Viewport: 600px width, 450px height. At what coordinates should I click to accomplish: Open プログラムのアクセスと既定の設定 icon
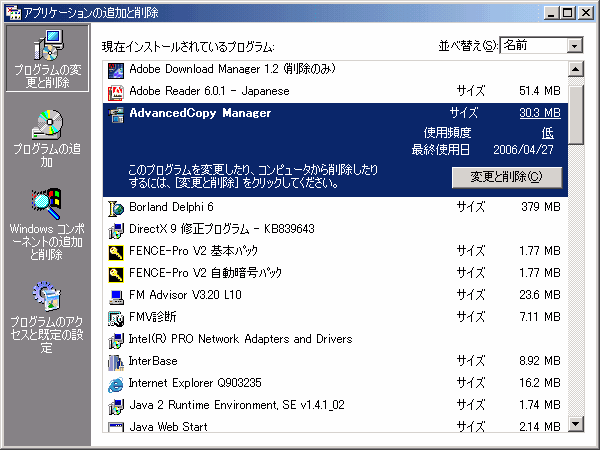[47, 296]
